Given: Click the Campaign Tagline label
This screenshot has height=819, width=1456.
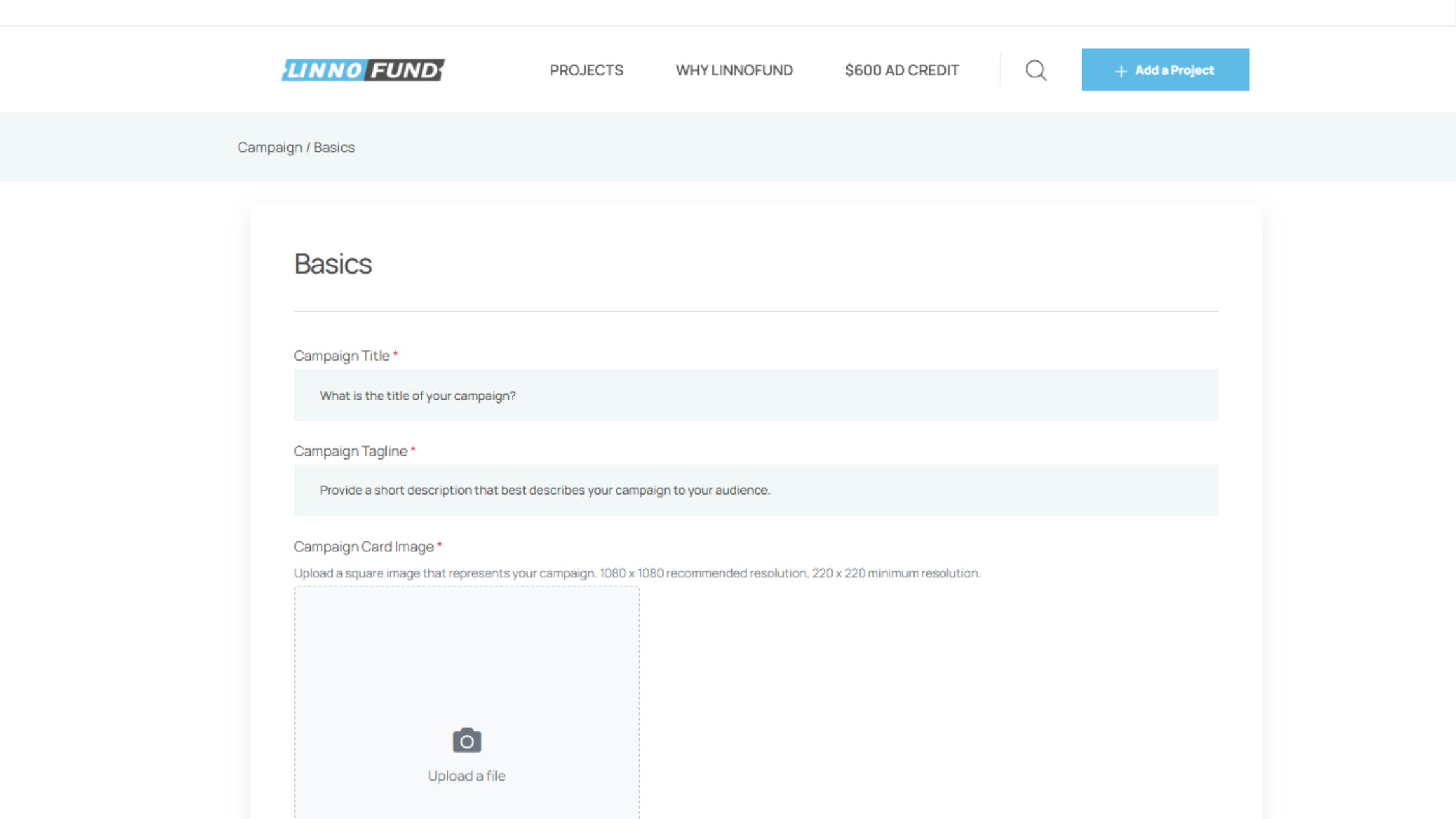Looking at the screenshot, I should pos(350,451).
